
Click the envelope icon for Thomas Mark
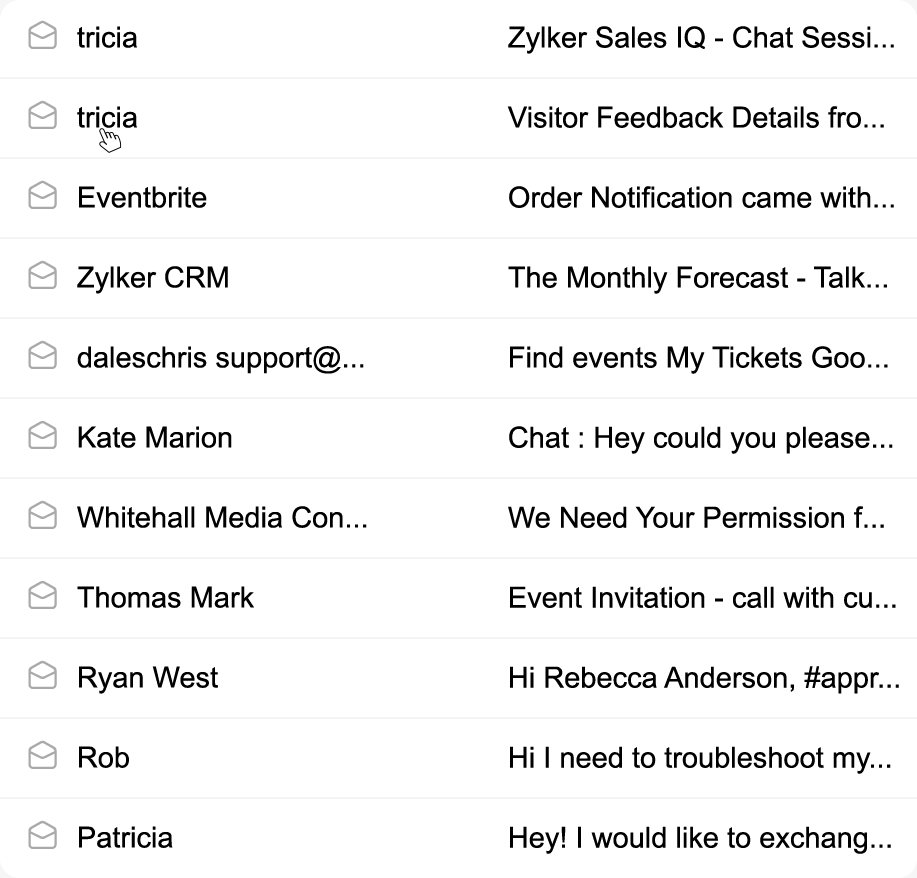point(42,597)
